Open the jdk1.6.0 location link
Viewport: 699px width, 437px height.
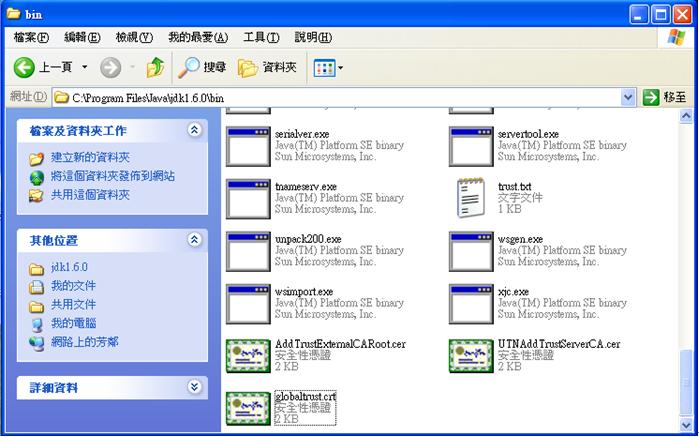pyautogui.click(x=69, y=267)
